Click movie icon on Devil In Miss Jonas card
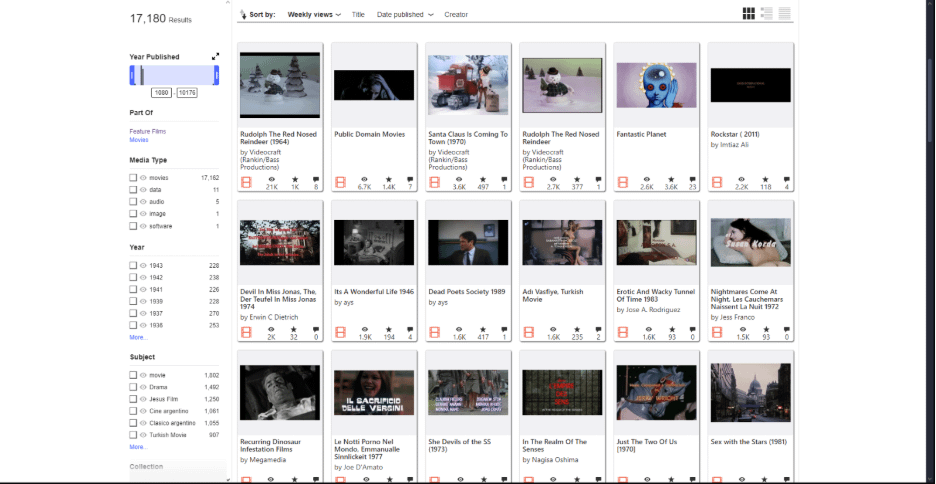 click(x=246, y=332)
